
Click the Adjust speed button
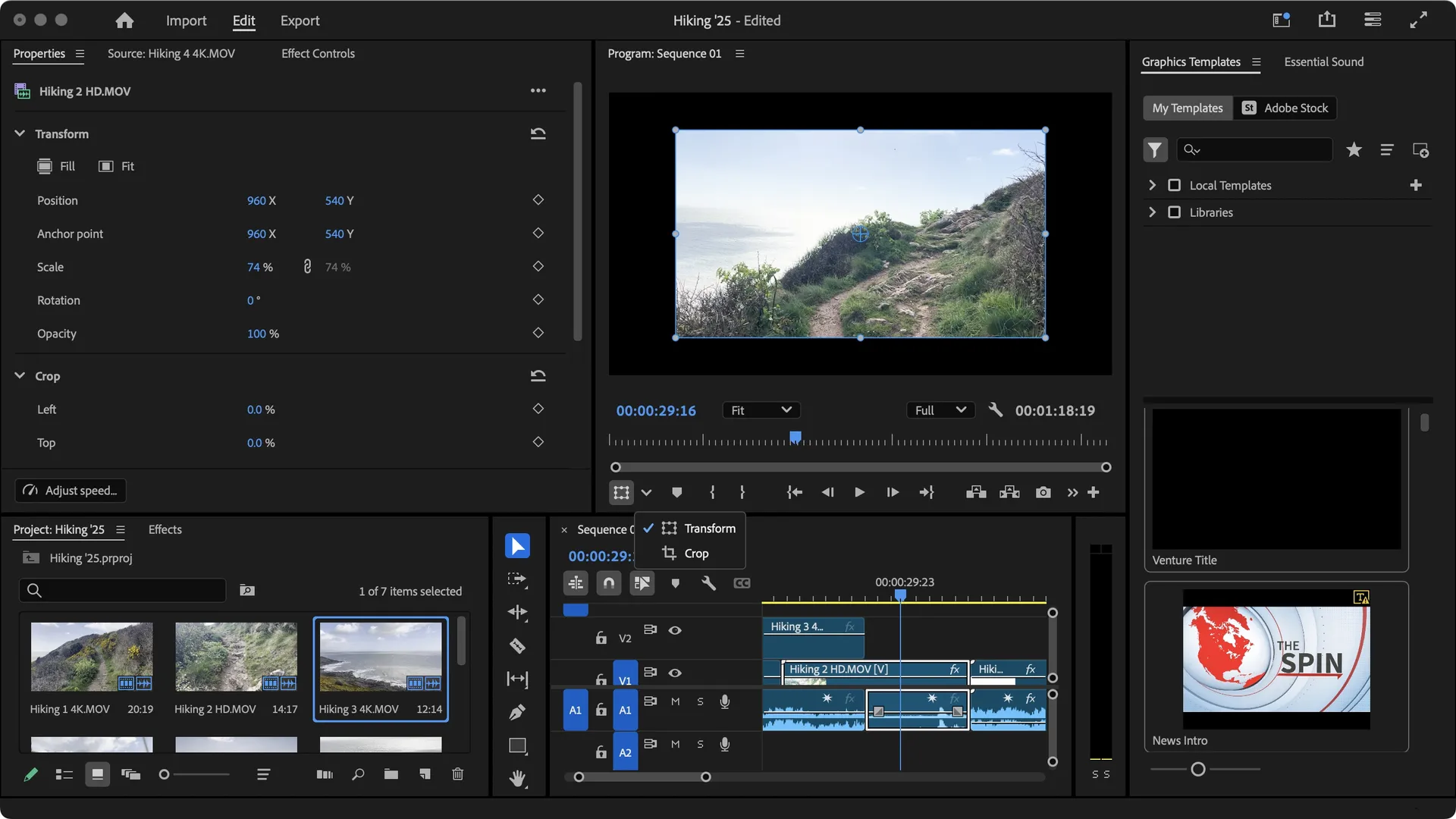pyautogui.click(x=70, y=490)
